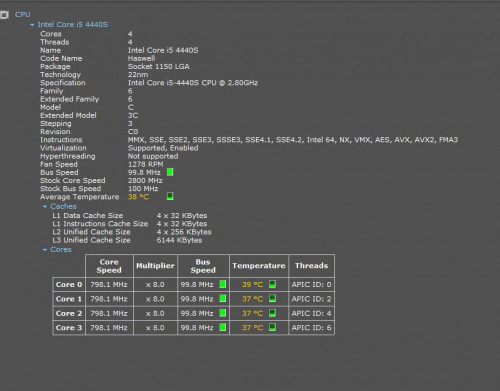Screen dimensions: 500x391
Task: Click Core 3 temperature graph icon
Action: coord(272,327)
